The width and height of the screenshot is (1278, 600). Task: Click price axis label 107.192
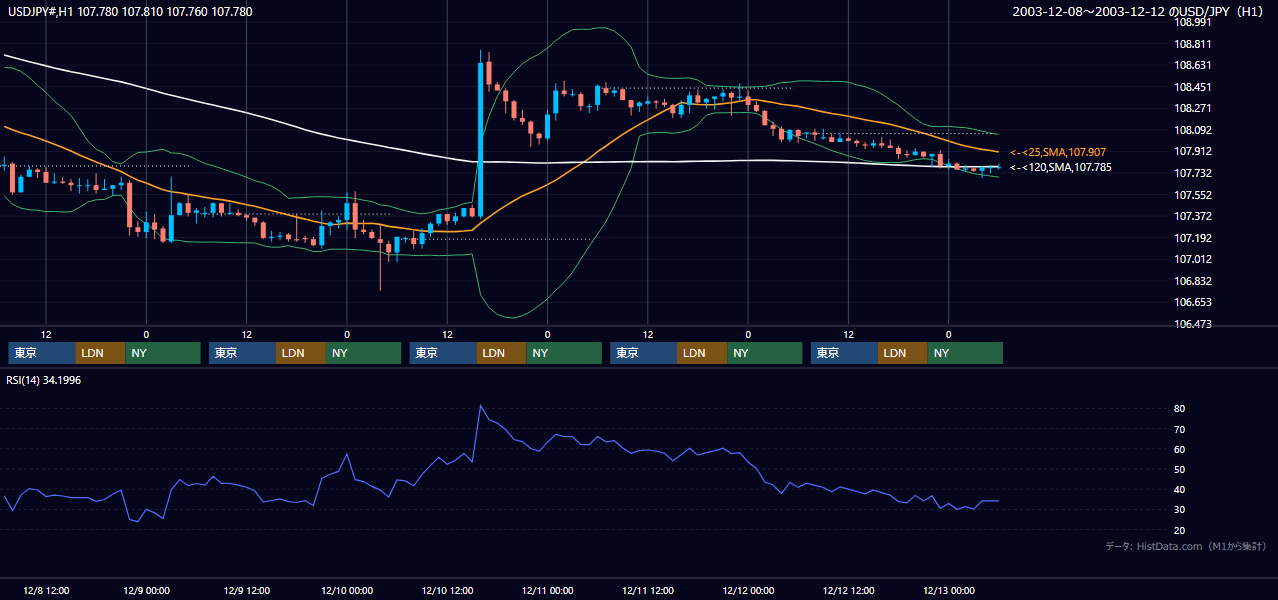click(1193, 238)
